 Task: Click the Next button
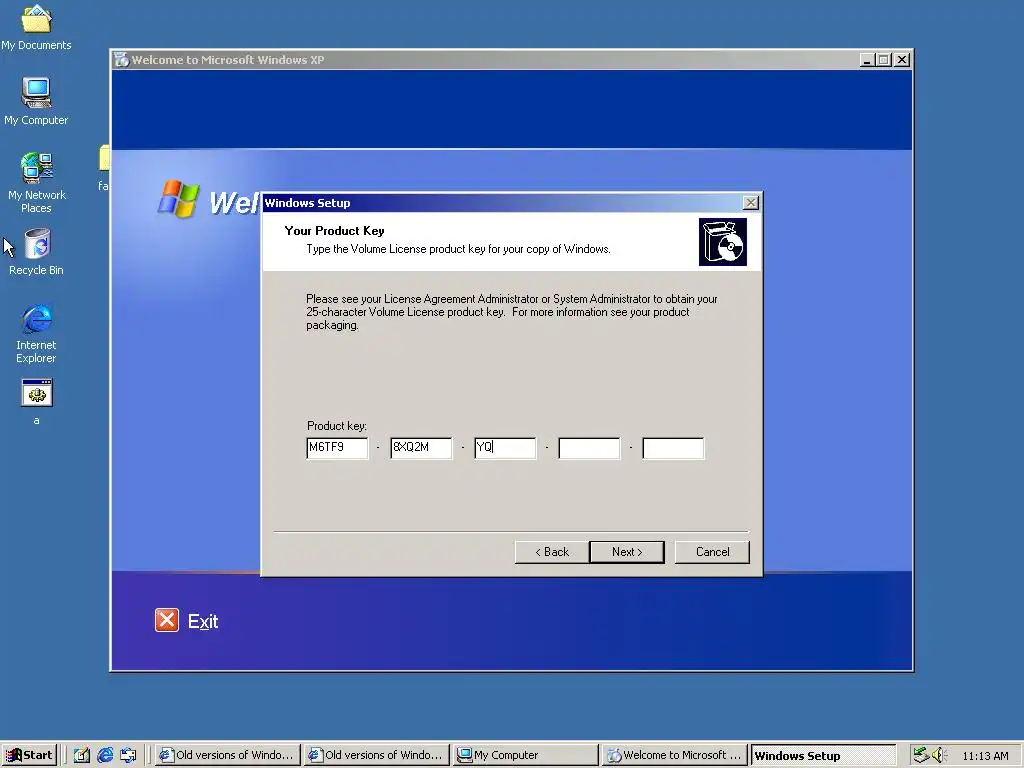[627, 552]
